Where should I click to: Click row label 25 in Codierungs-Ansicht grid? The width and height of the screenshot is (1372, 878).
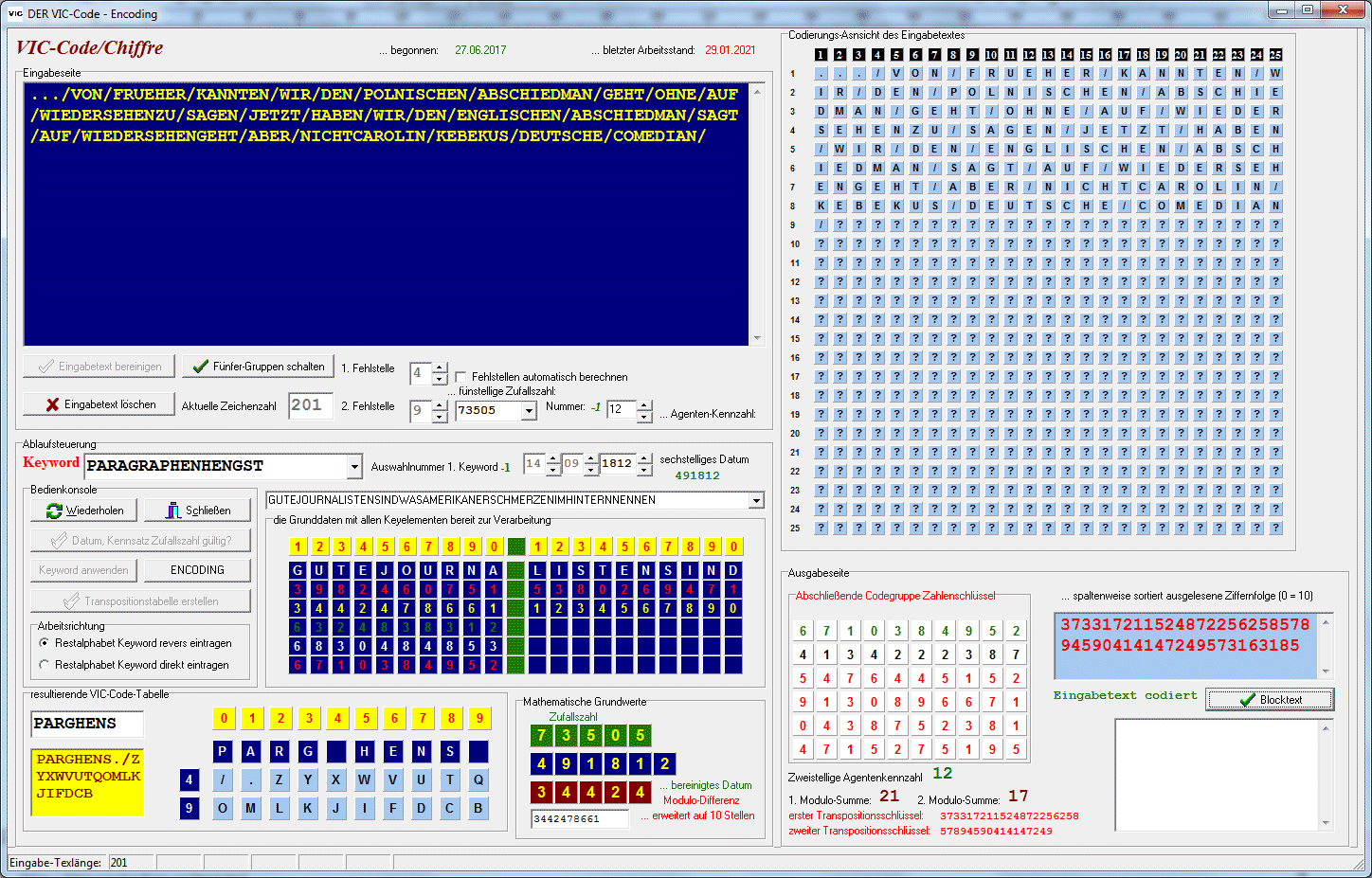pos(795,528)
